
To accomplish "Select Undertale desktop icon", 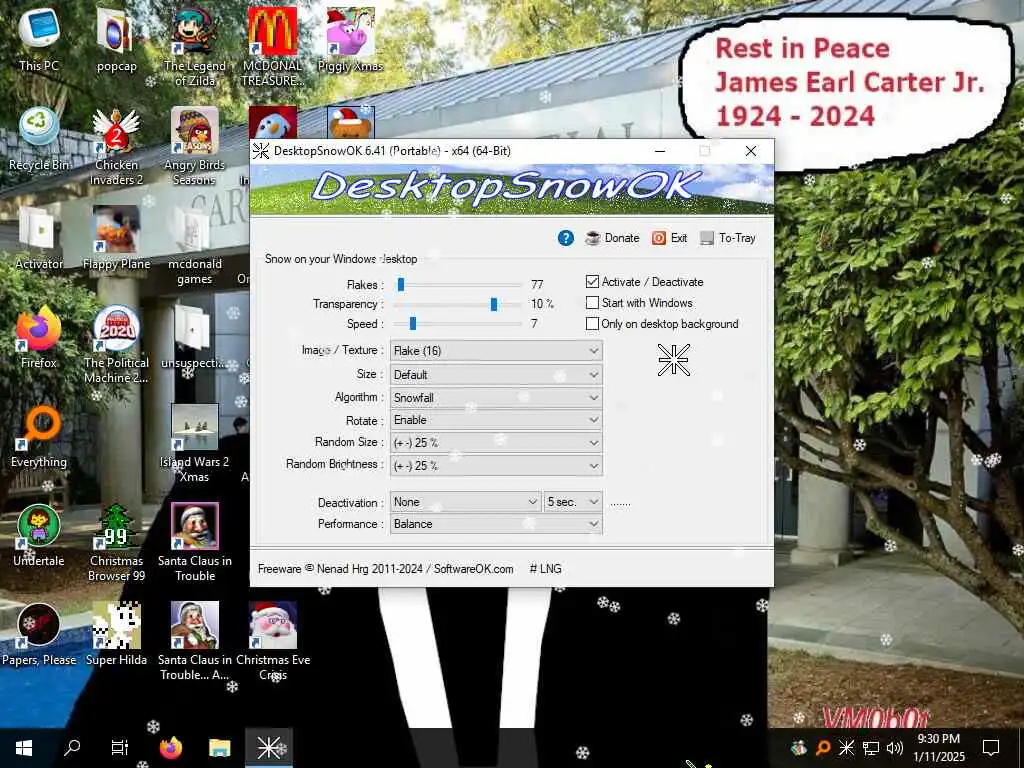I will pyautogui.click(x=39, y=535).
